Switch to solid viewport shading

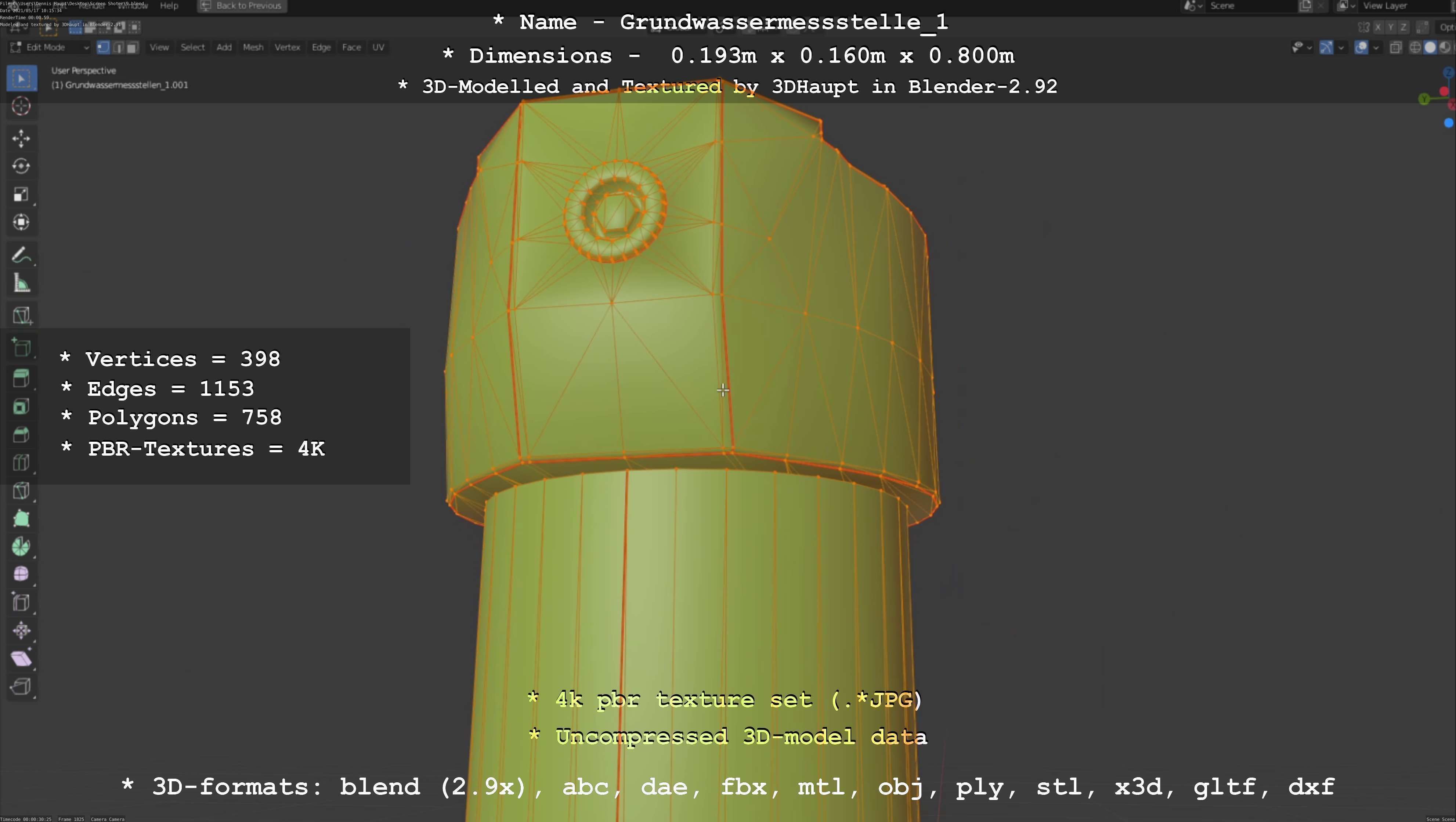(x=1430, y=47)
